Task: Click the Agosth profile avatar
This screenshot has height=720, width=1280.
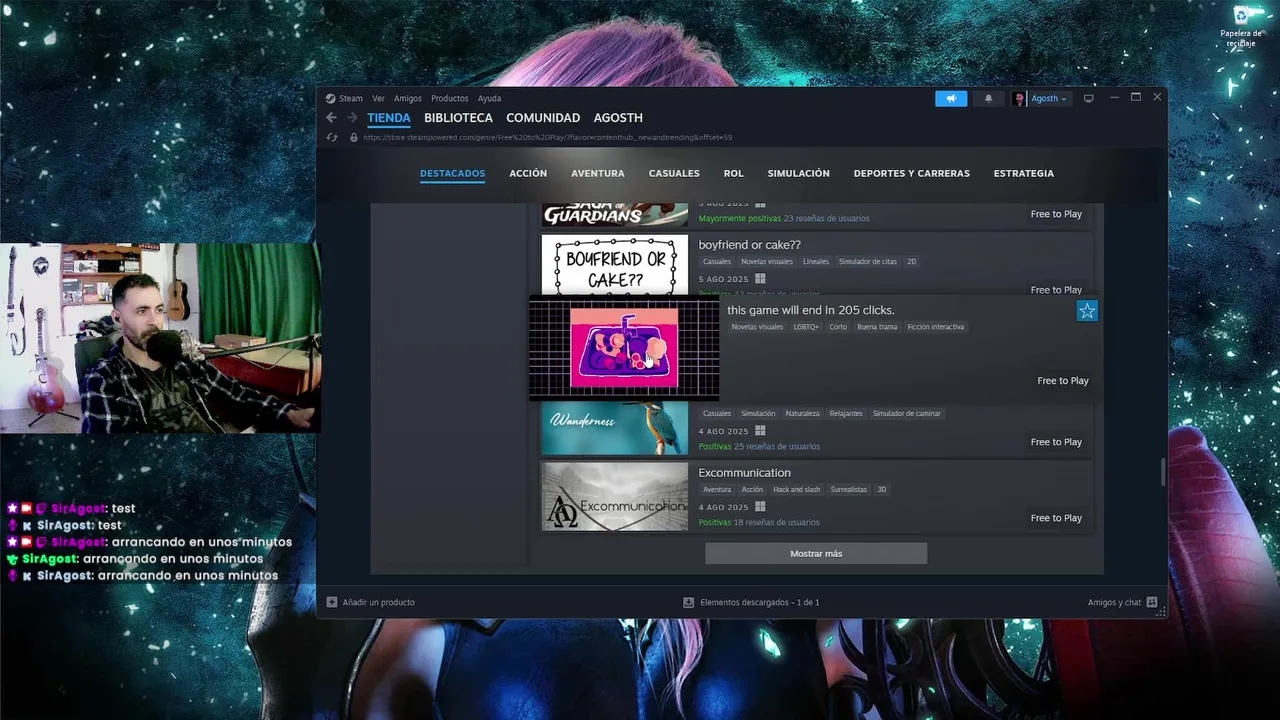Action: pyautogui.click(x=1019, y=98)
